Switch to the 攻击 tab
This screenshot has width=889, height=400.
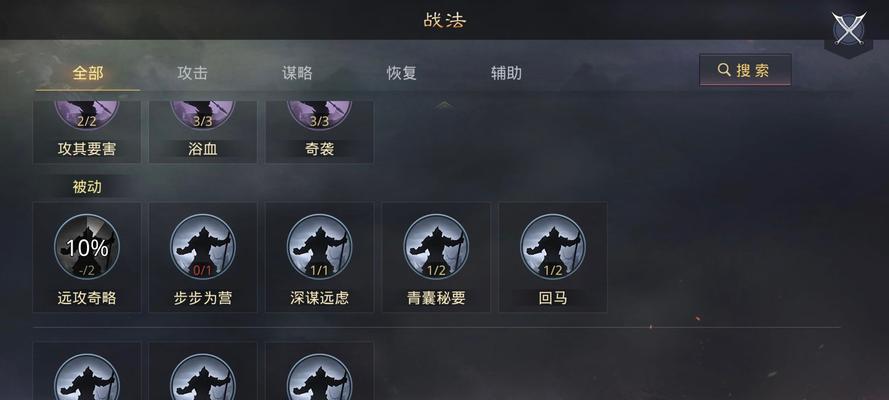point(192,73)
